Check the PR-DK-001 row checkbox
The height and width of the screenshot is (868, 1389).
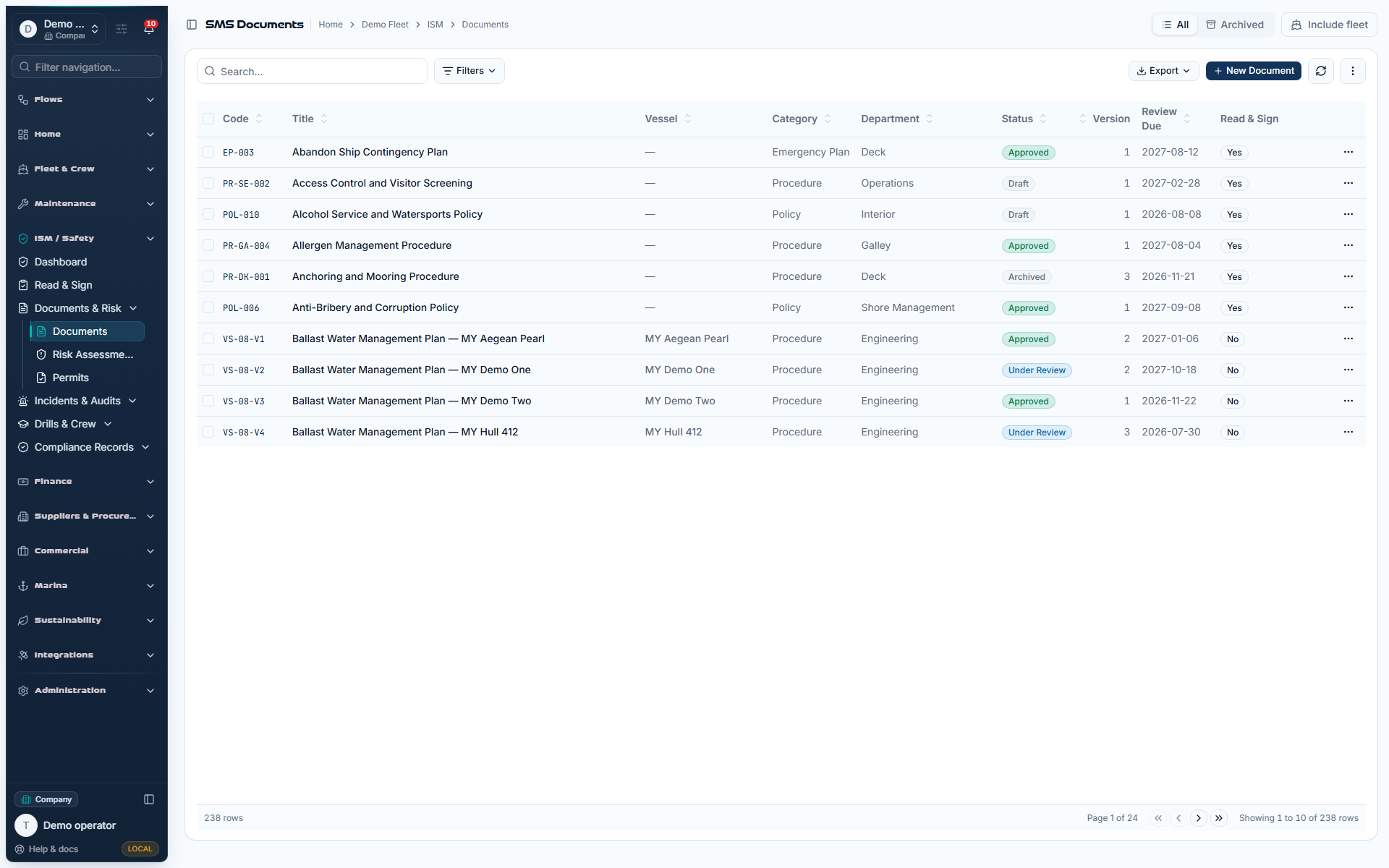tap(208, 276)
